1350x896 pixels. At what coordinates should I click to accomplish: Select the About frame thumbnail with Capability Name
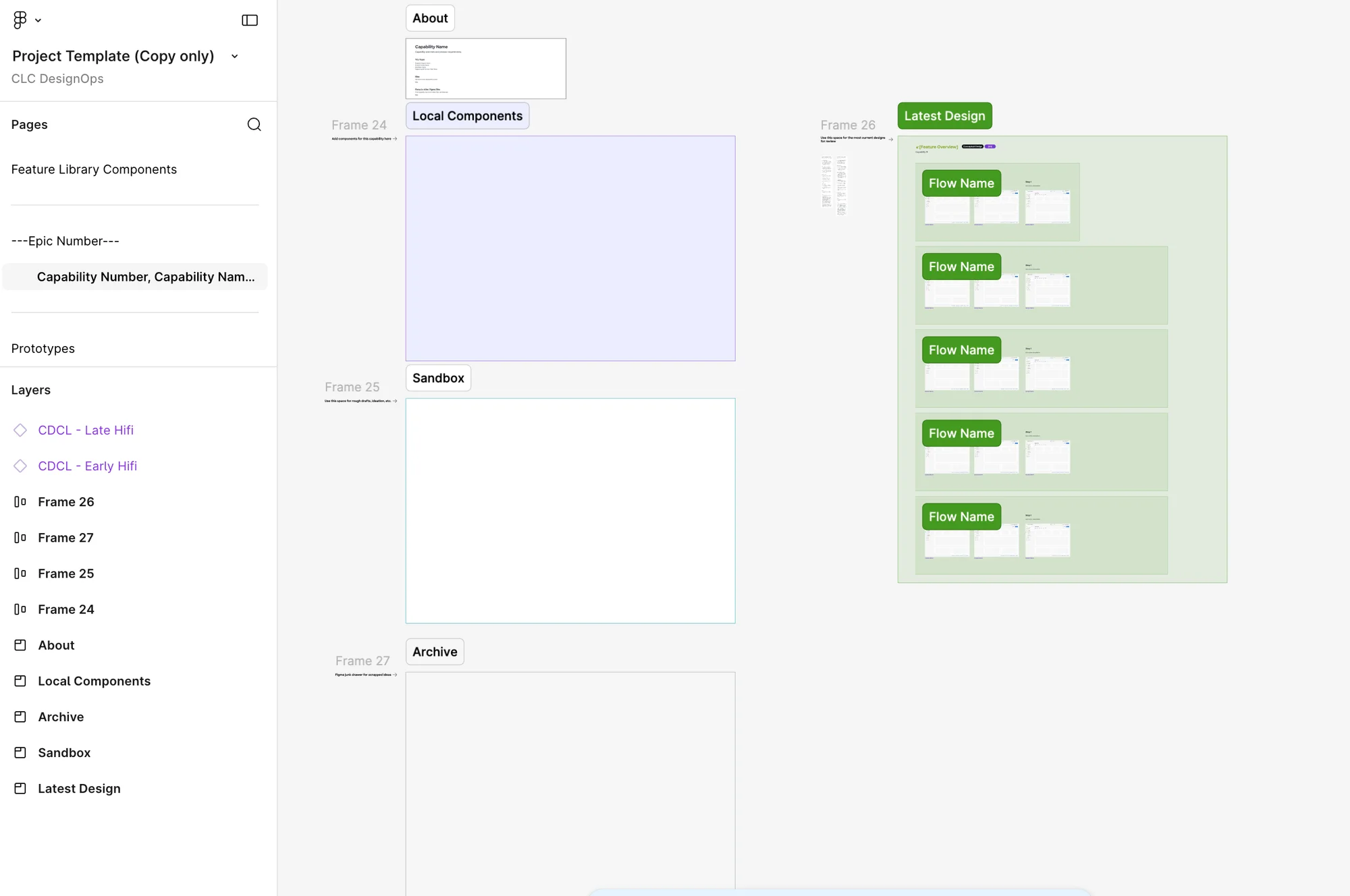(486, 69)
